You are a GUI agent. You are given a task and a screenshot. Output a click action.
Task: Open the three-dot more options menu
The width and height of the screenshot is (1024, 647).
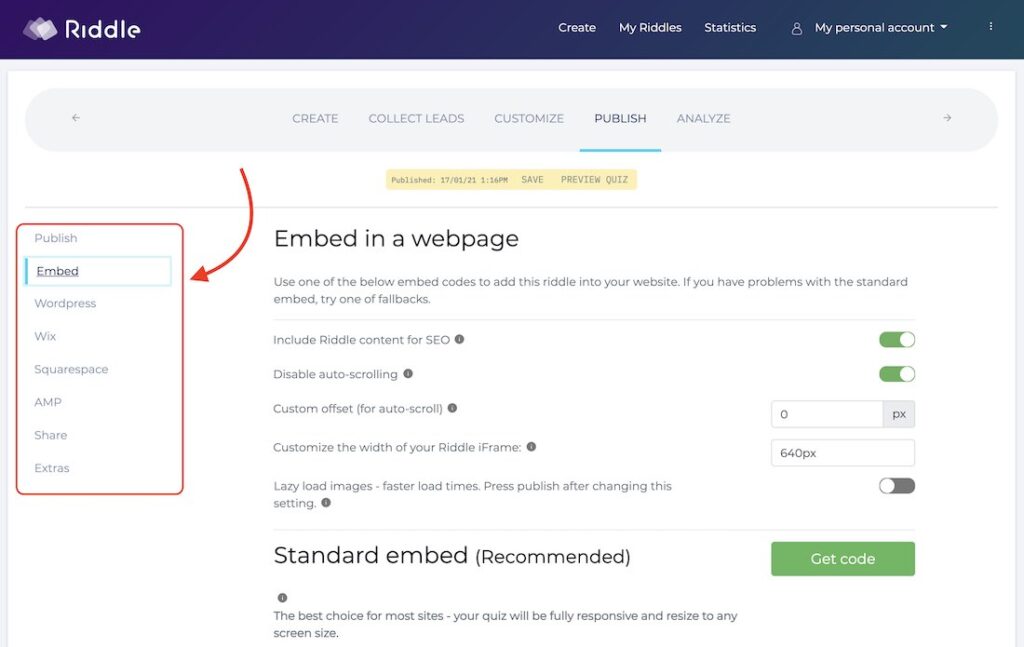coord(991,27)
